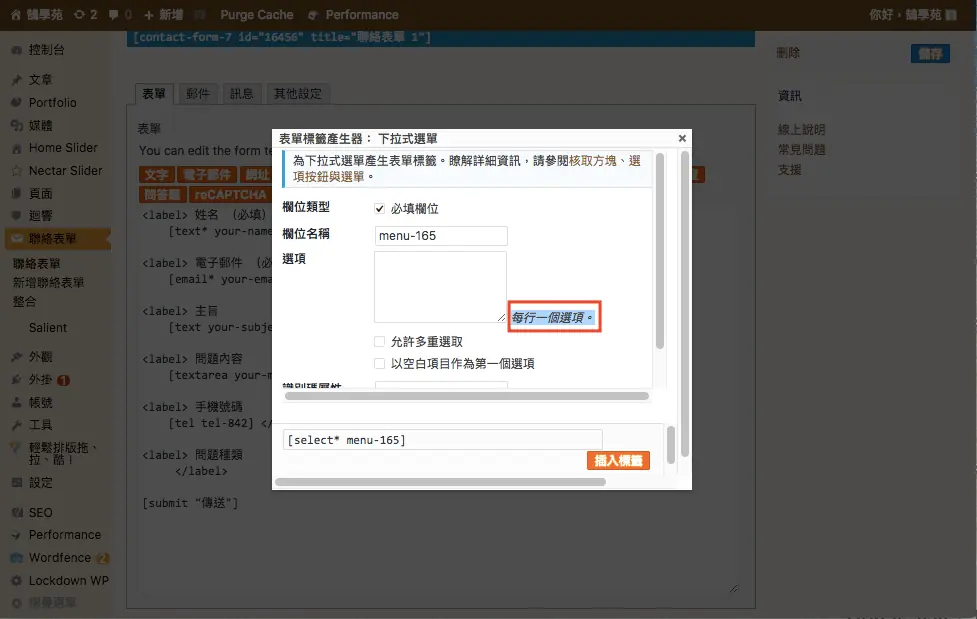Viewport: 977px width, 619px height.
Task: Open the 核取方塊 link in dialog description
Action: [593, 161]
